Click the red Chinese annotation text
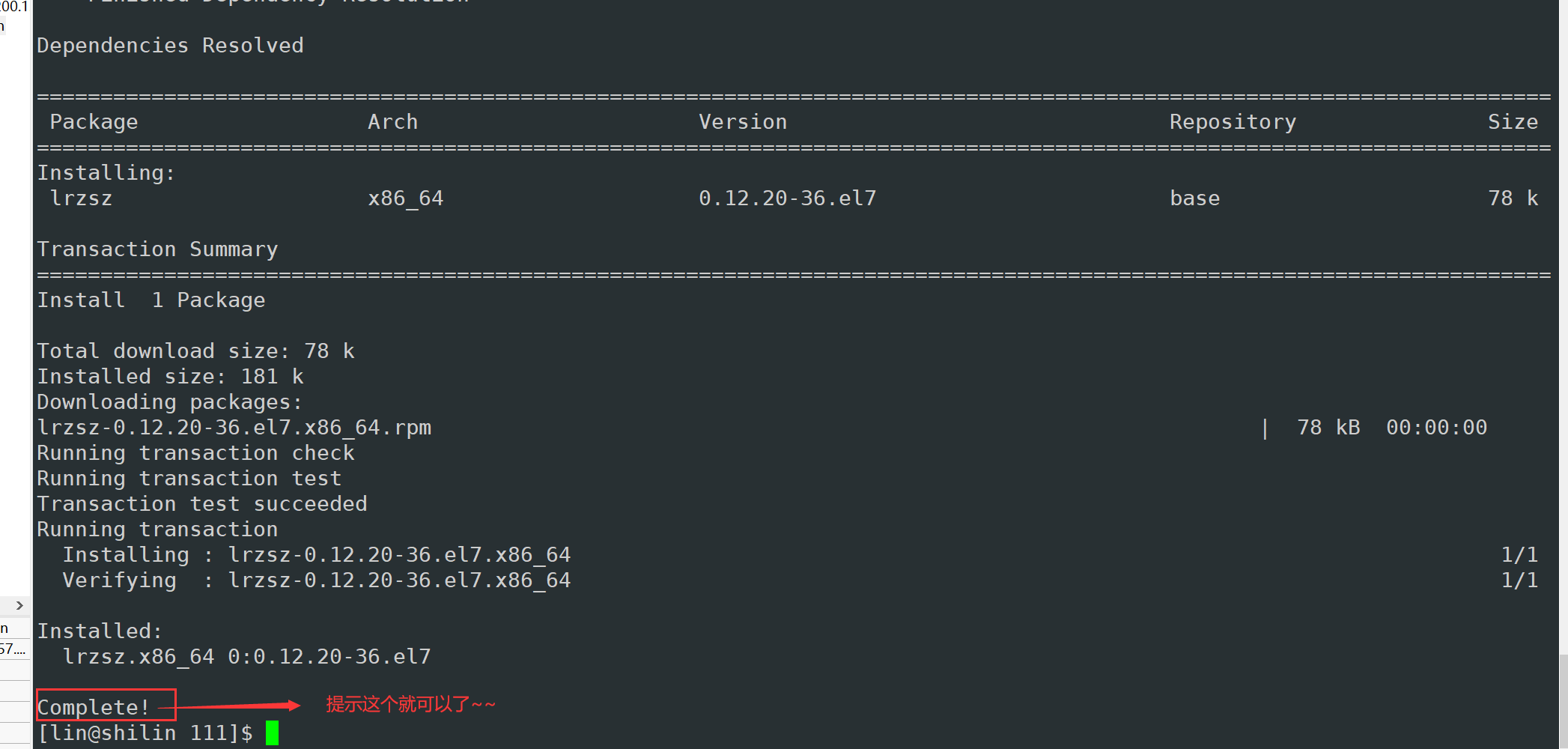This screenshot has width=1568, height=749. (x=410, y=705)
